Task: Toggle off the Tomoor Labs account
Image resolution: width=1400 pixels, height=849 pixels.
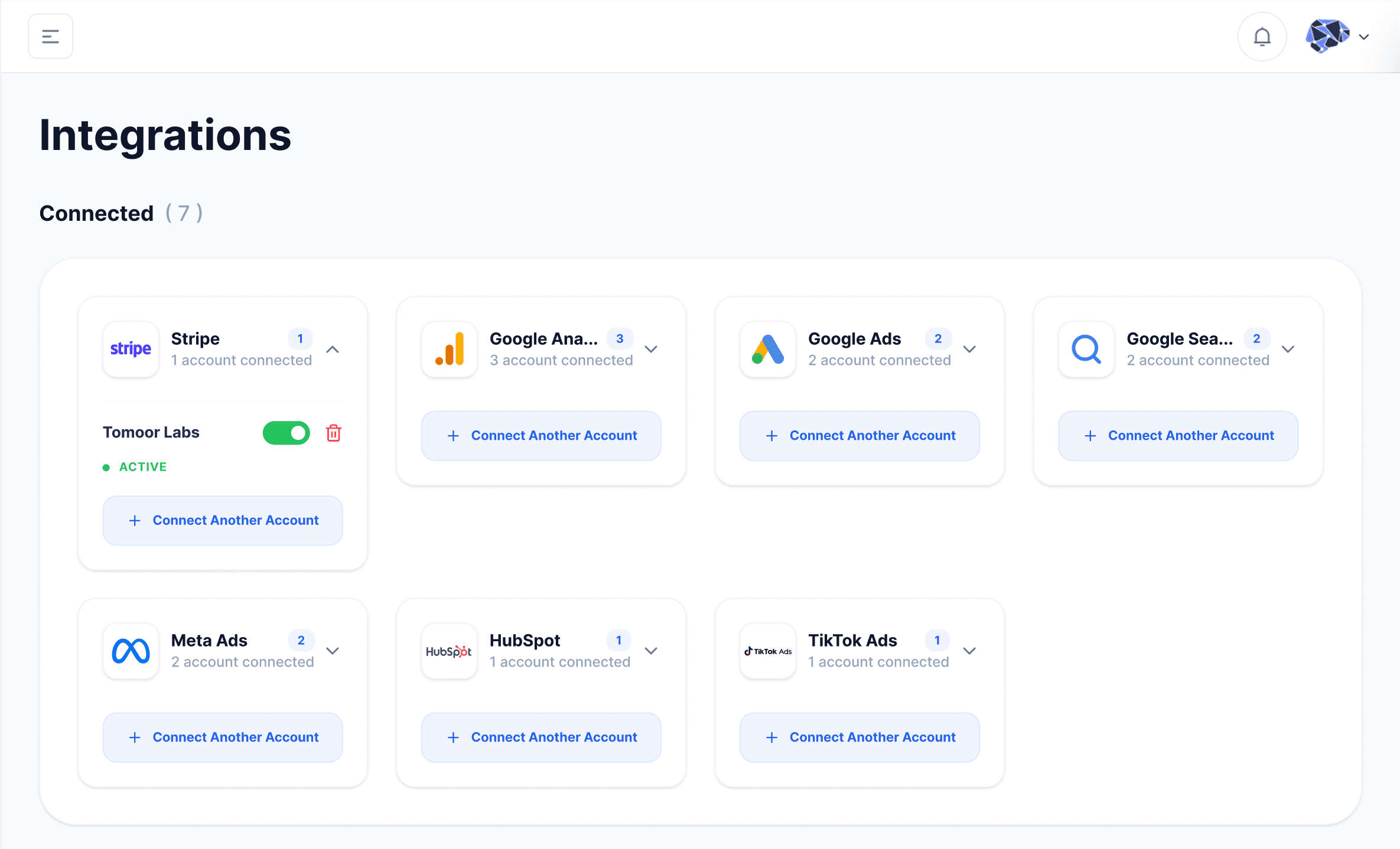Action: tap(286, 433)
